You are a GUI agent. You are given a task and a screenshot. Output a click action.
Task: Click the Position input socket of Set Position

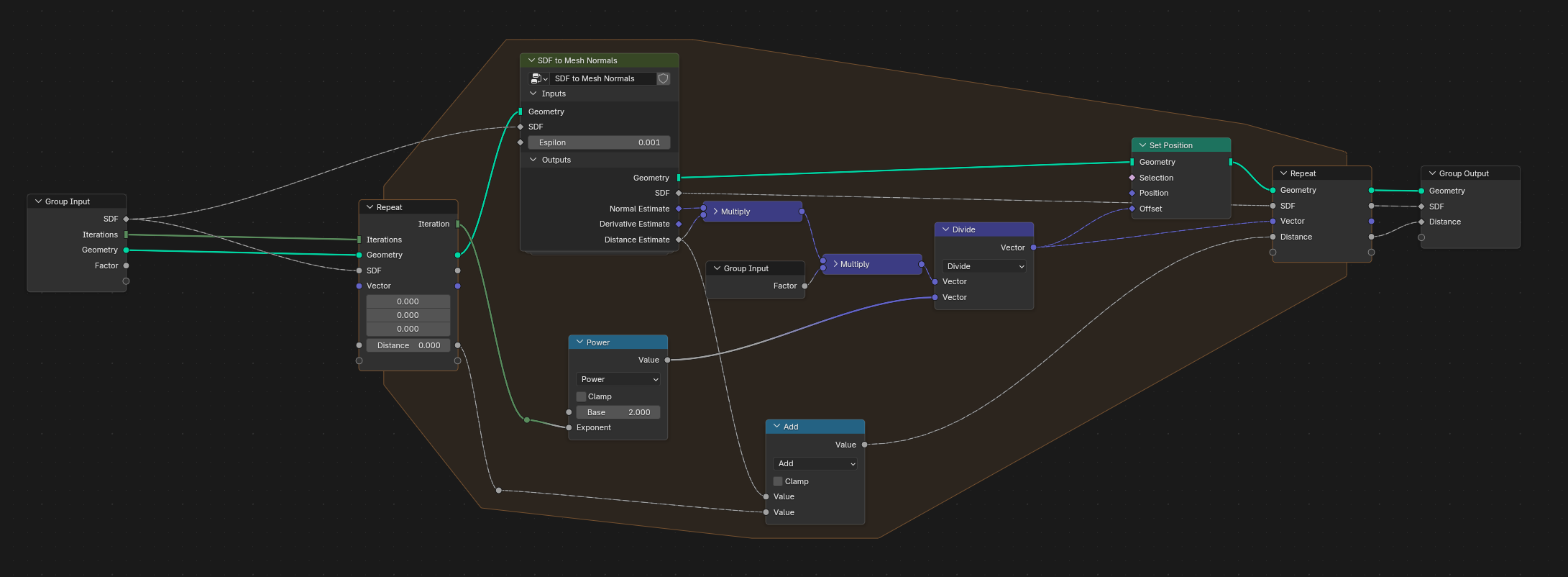pyautogui.click(x=1132, y=193)
